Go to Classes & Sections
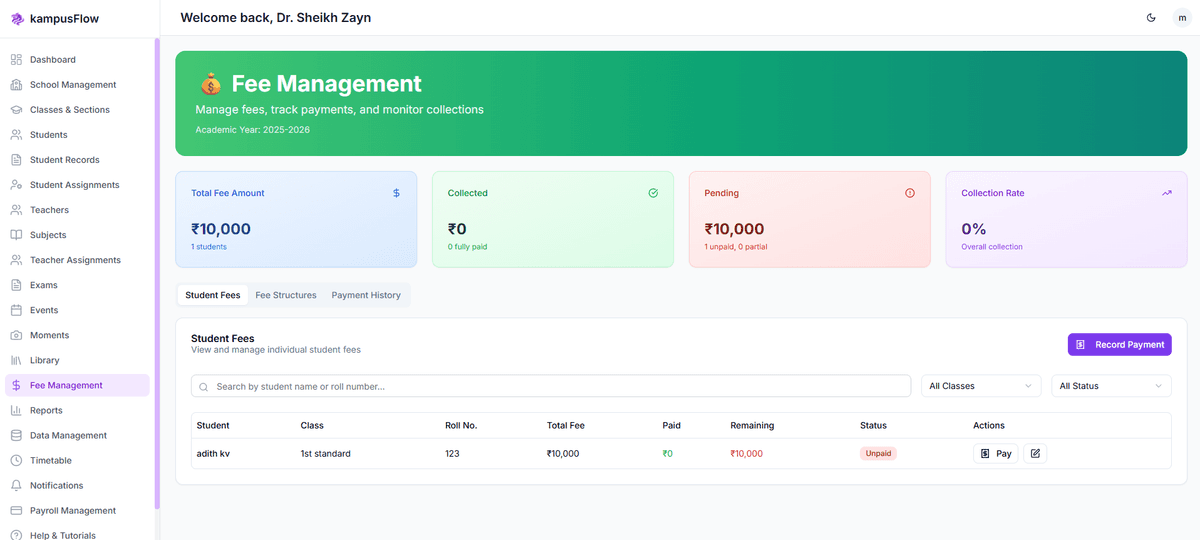 (x=77, y=110)
